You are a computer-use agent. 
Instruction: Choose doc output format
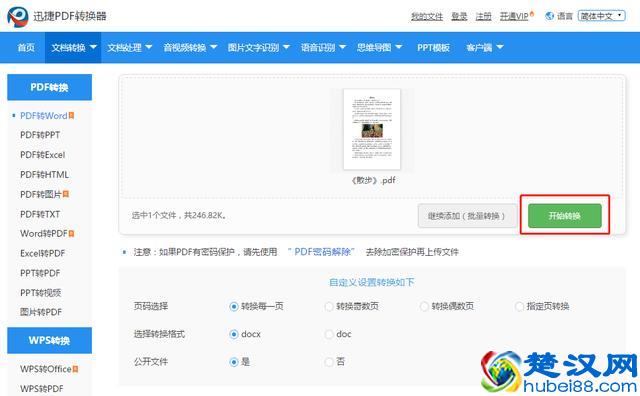tap(329, 334)
